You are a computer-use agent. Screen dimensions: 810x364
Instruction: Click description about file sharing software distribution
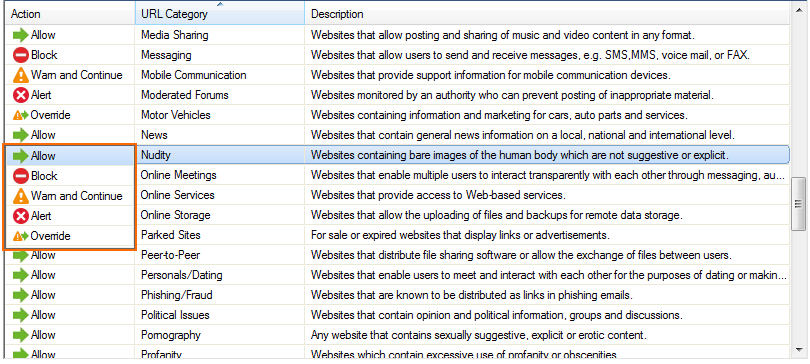520,255
